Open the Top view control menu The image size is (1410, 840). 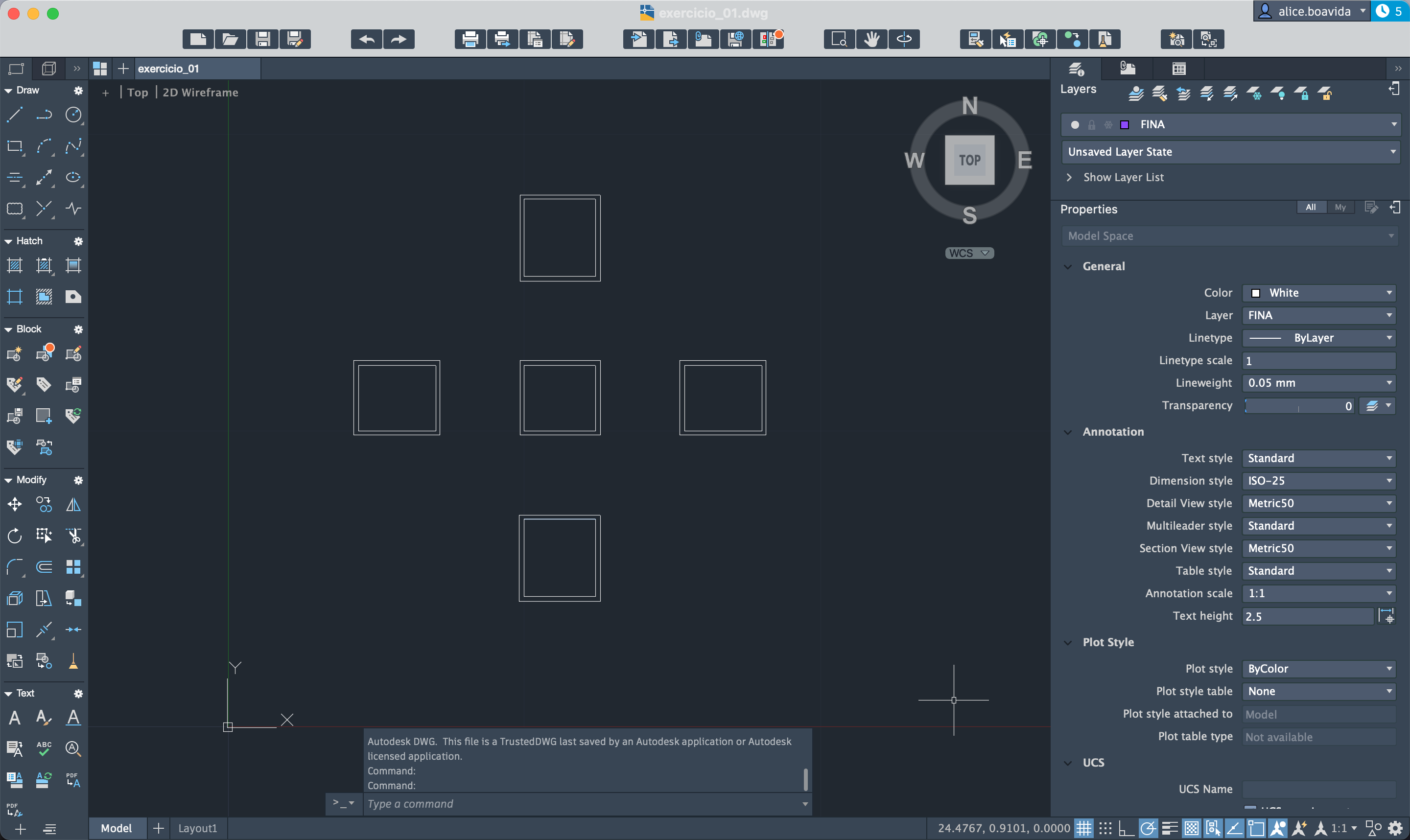pos(138,92)
